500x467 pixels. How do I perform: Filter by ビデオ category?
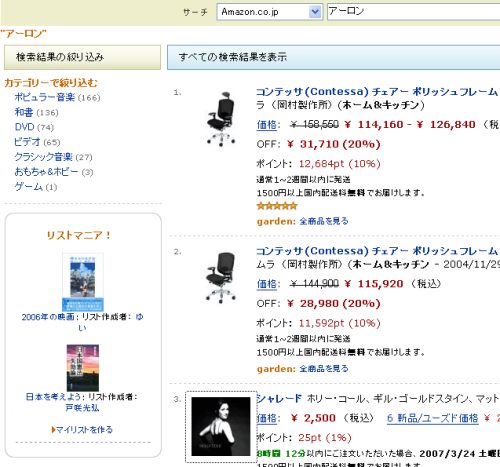click(x=27, y=142)
